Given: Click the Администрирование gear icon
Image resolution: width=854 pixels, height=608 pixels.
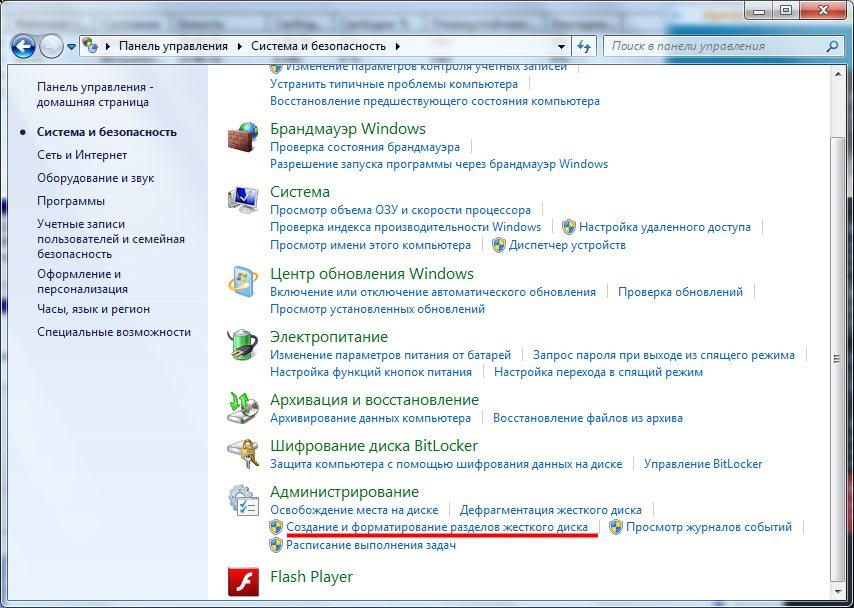Looking at the screenshot, I should [242, 499].
